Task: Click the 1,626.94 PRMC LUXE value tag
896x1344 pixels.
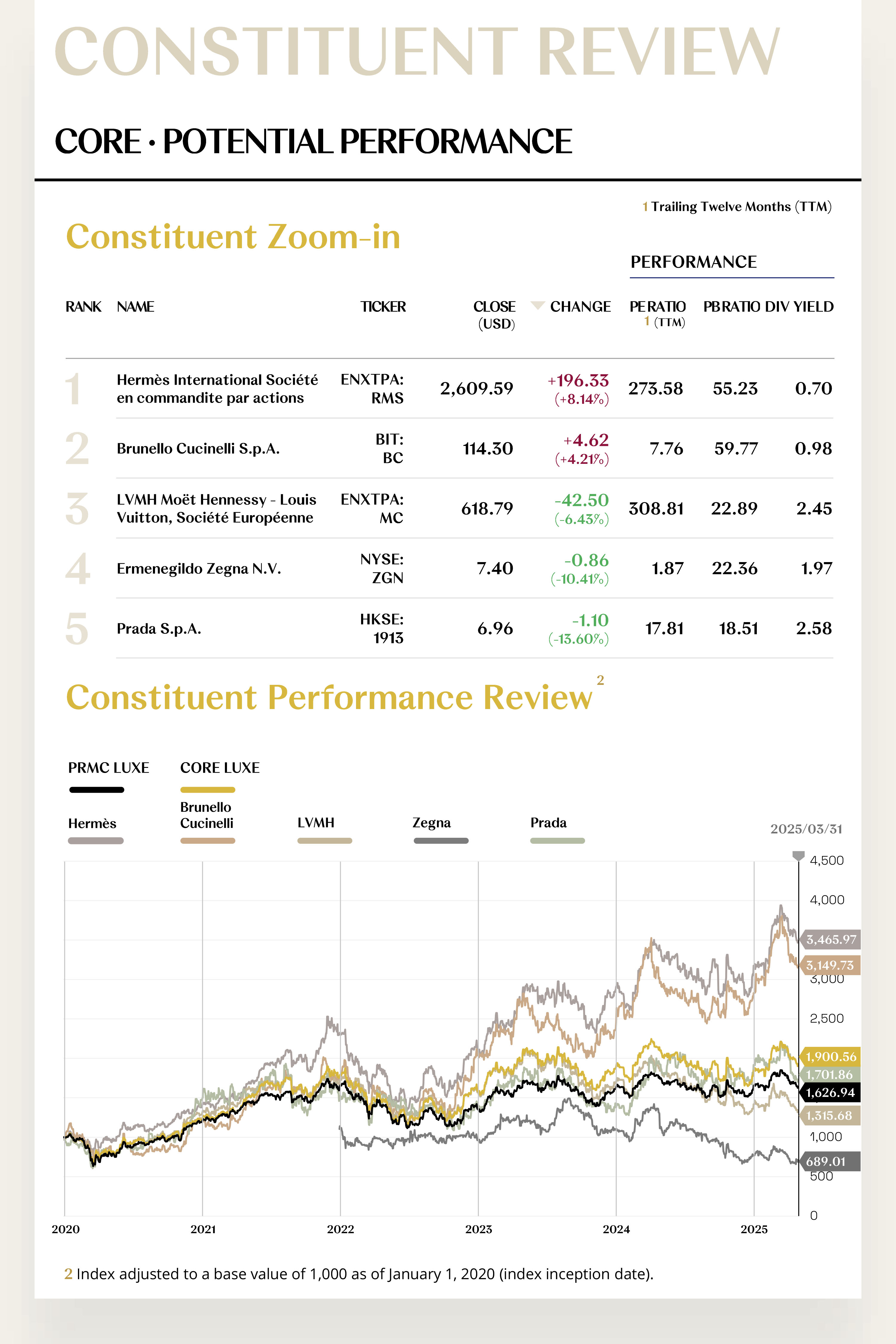Action: coord(830,1093)
